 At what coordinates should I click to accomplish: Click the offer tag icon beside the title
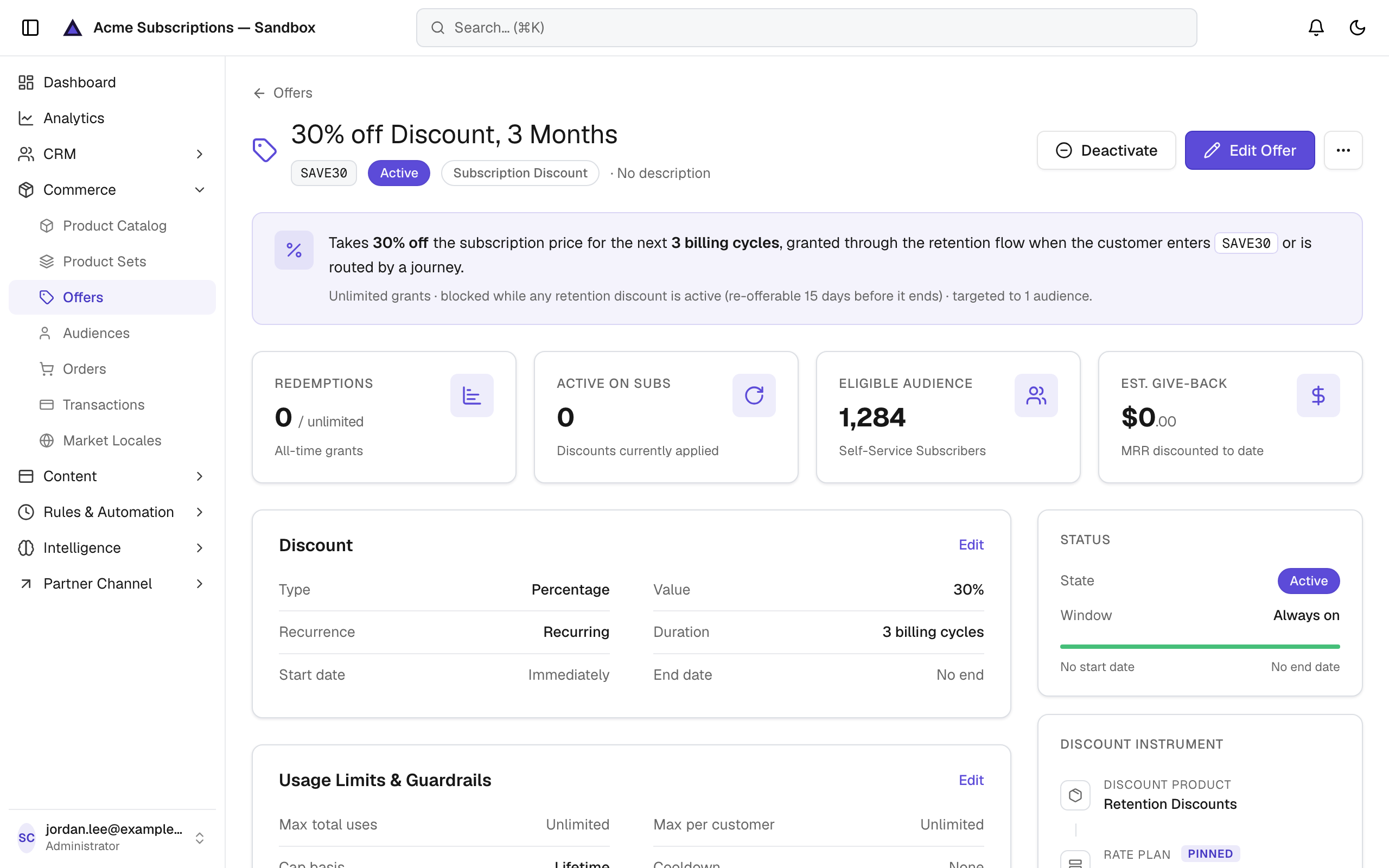pyautogui.click(x=265, y=150)
